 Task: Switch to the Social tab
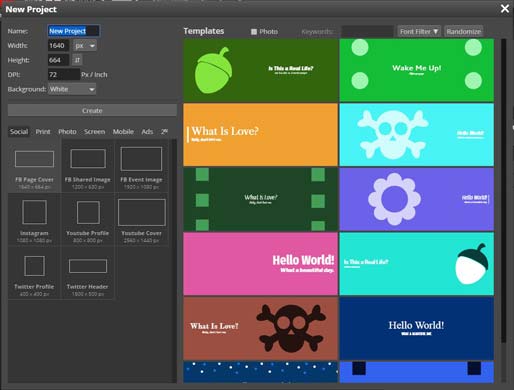tap(19, 132)
